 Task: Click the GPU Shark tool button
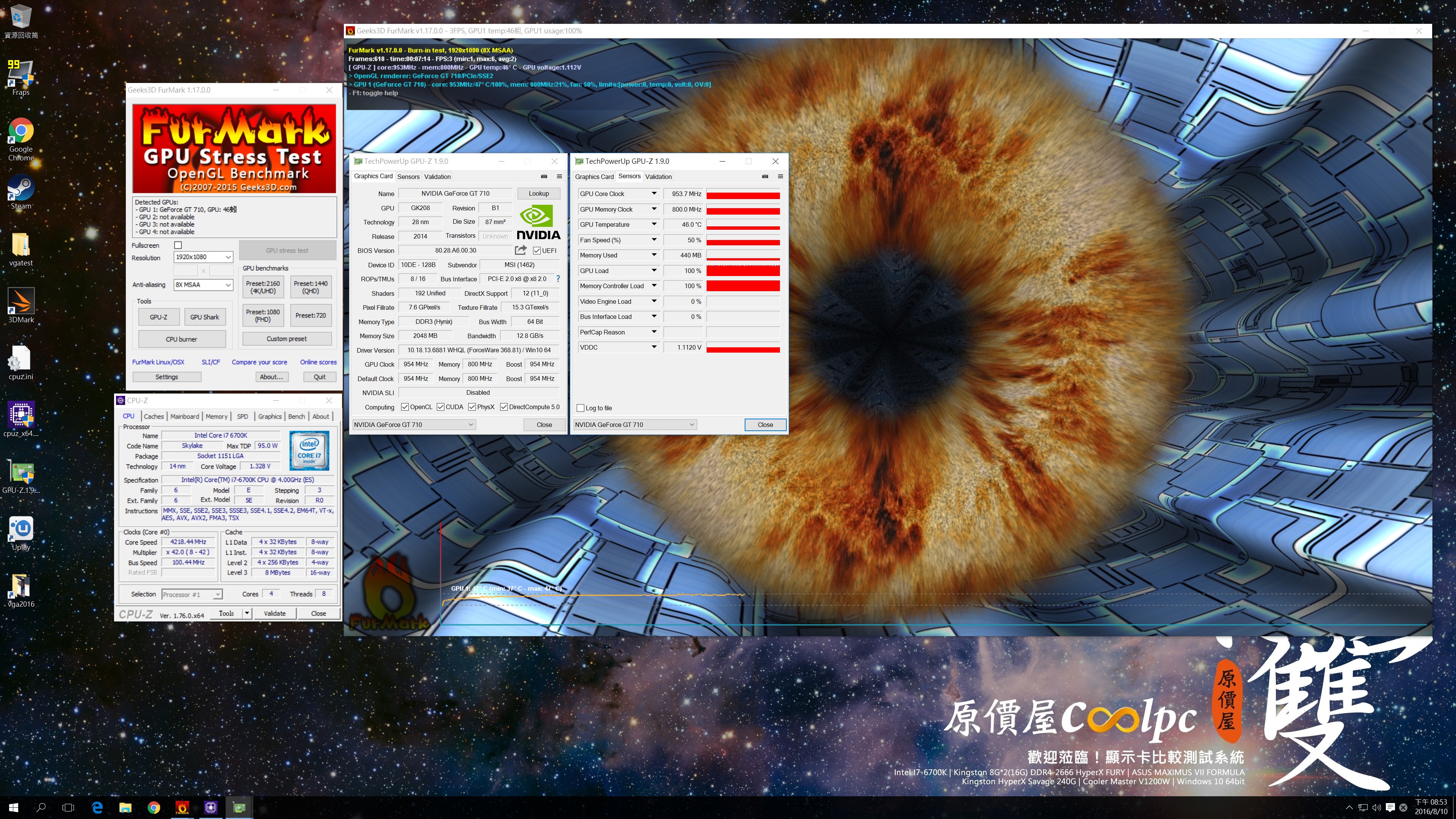click(205, 317)
